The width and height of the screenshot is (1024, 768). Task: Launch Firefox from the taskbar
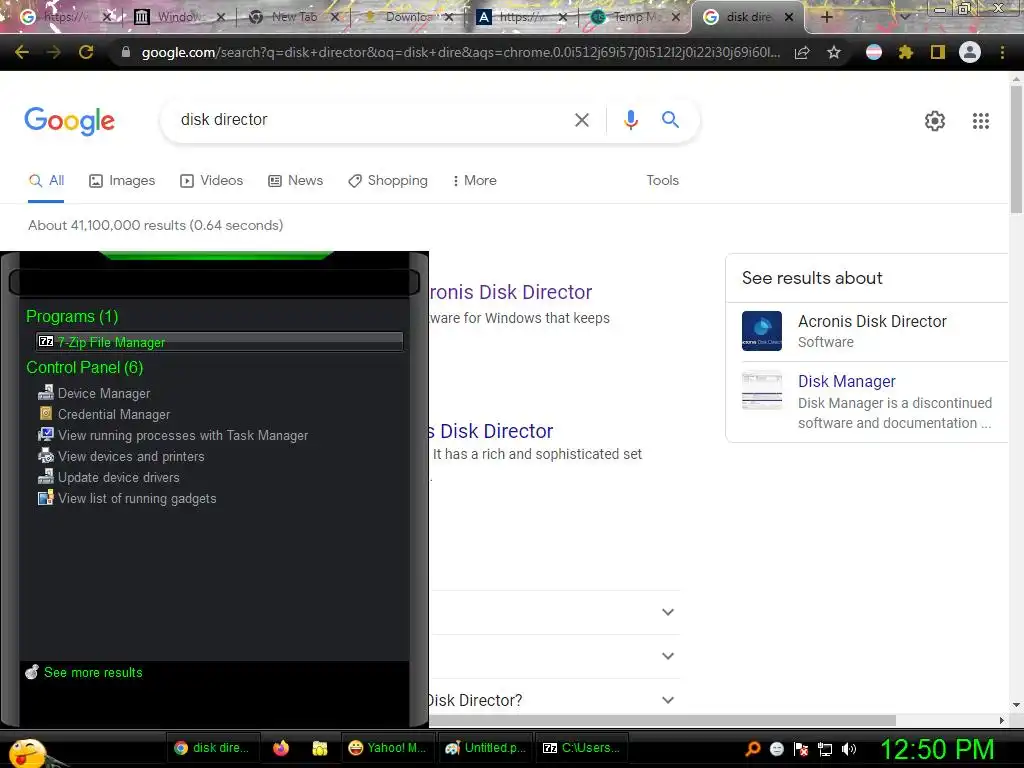pos(281,748)
